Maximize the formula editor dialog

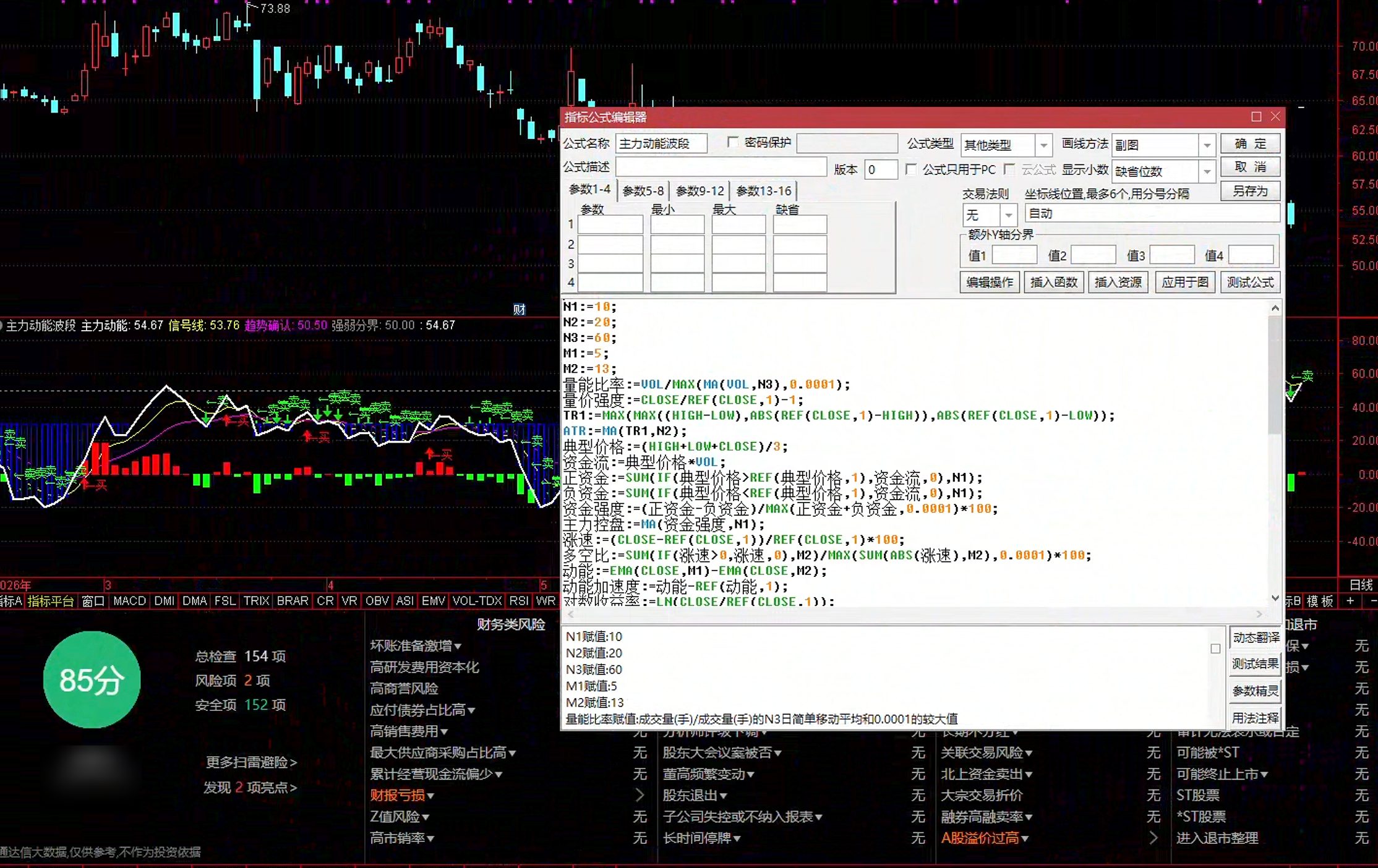pos(1256,116)
